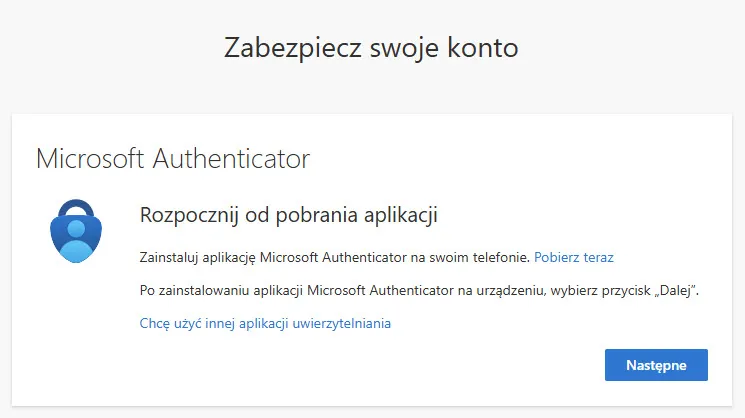The width and height of the screenshot is (745, 418).
Task: Click the "Rozpocznij od pobrania aplikacji" subheading
Action: (x=288, y=214)
